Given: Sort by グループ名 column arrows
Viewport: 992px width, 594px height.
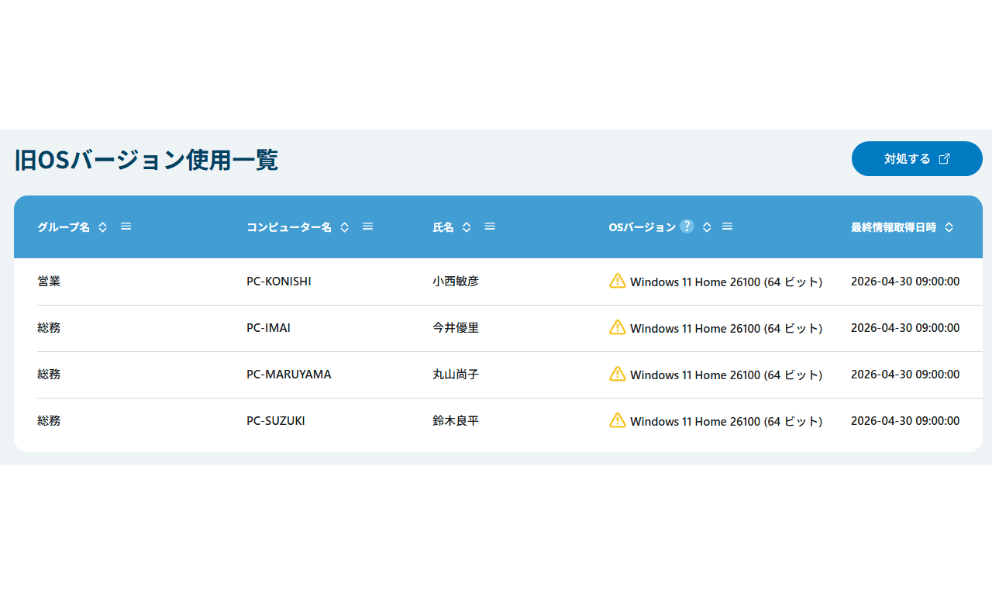Looking at the screenshot, I should click(102, 227).
